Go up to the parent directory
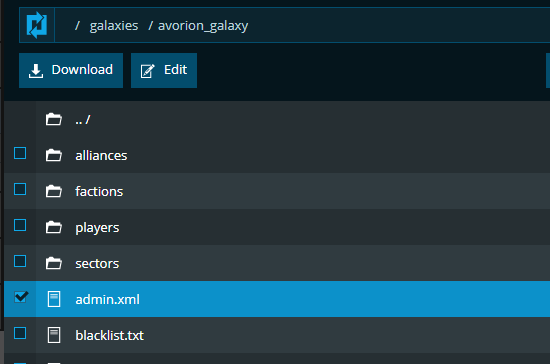Viewport: 550px width, 364px height. click(82, 120)
